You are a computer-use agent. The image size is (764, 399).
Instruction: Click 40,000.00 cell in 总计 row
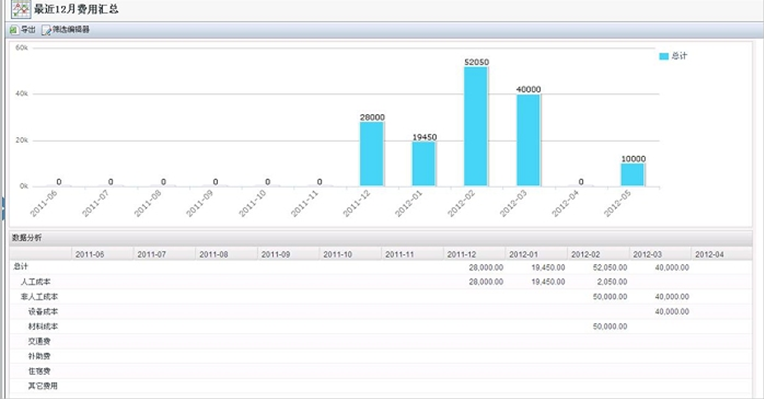tap(672, 267)
